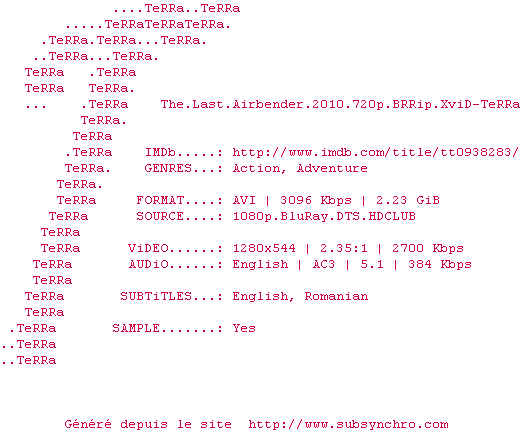Click the 1280x544 resolution value
Viewport: 520px width, 432px height.
tap(264, 248)
